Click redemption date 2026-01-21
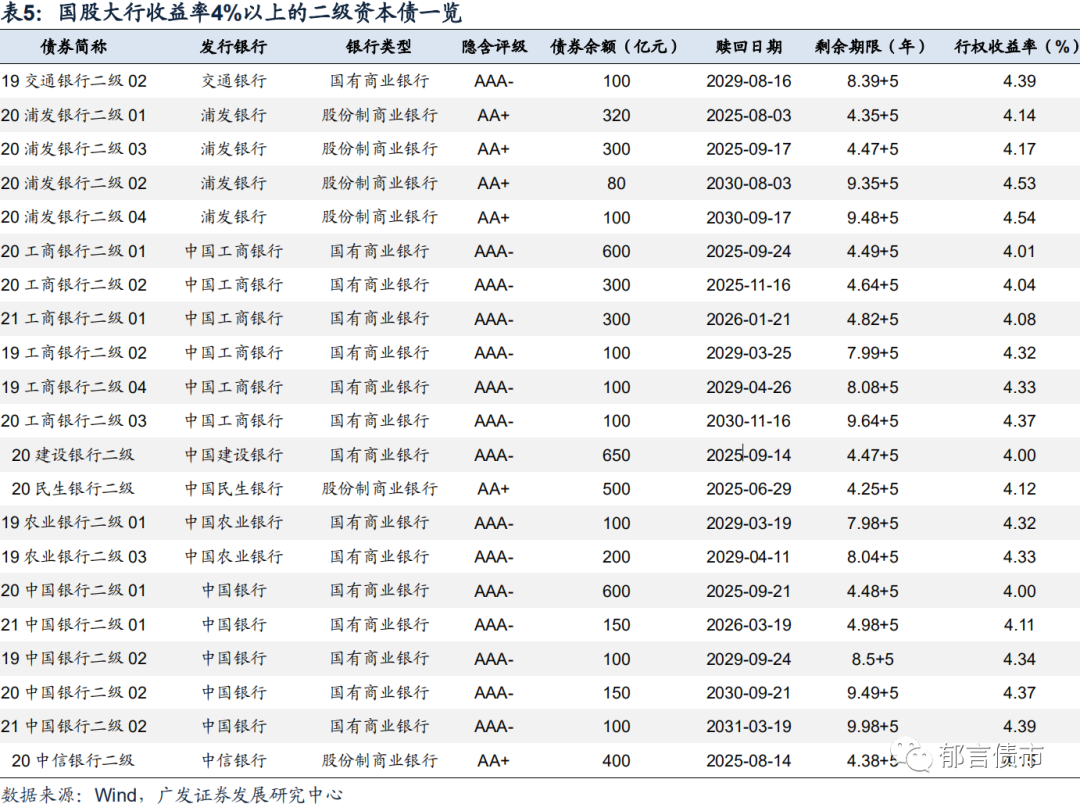This screenshot has width=1080, height=804. point(749,319)
